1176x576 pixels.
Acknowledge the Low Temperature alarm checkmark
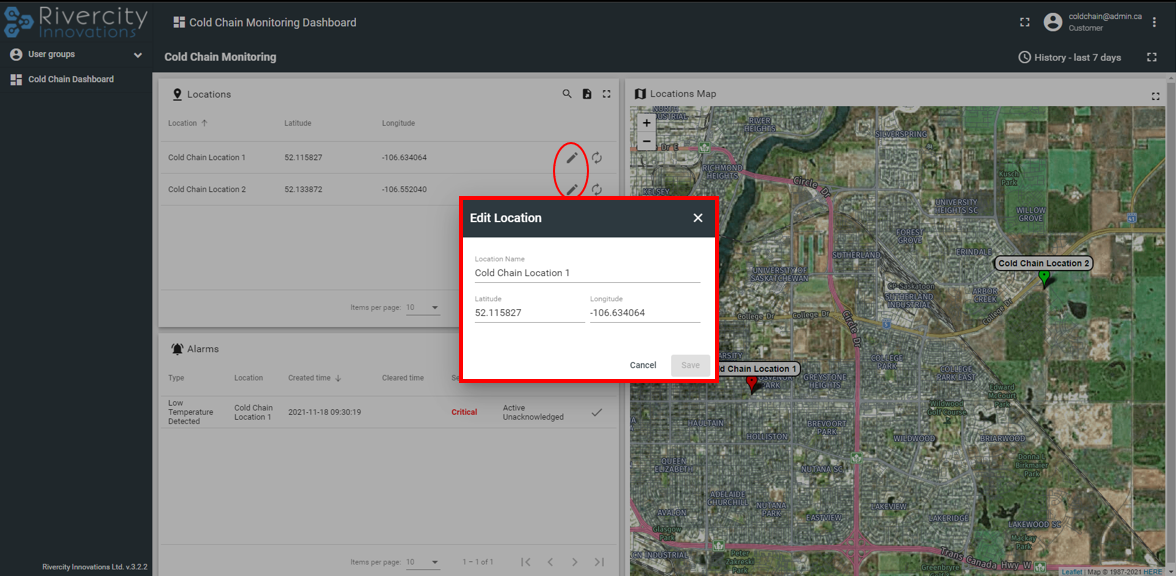[597, 412]
